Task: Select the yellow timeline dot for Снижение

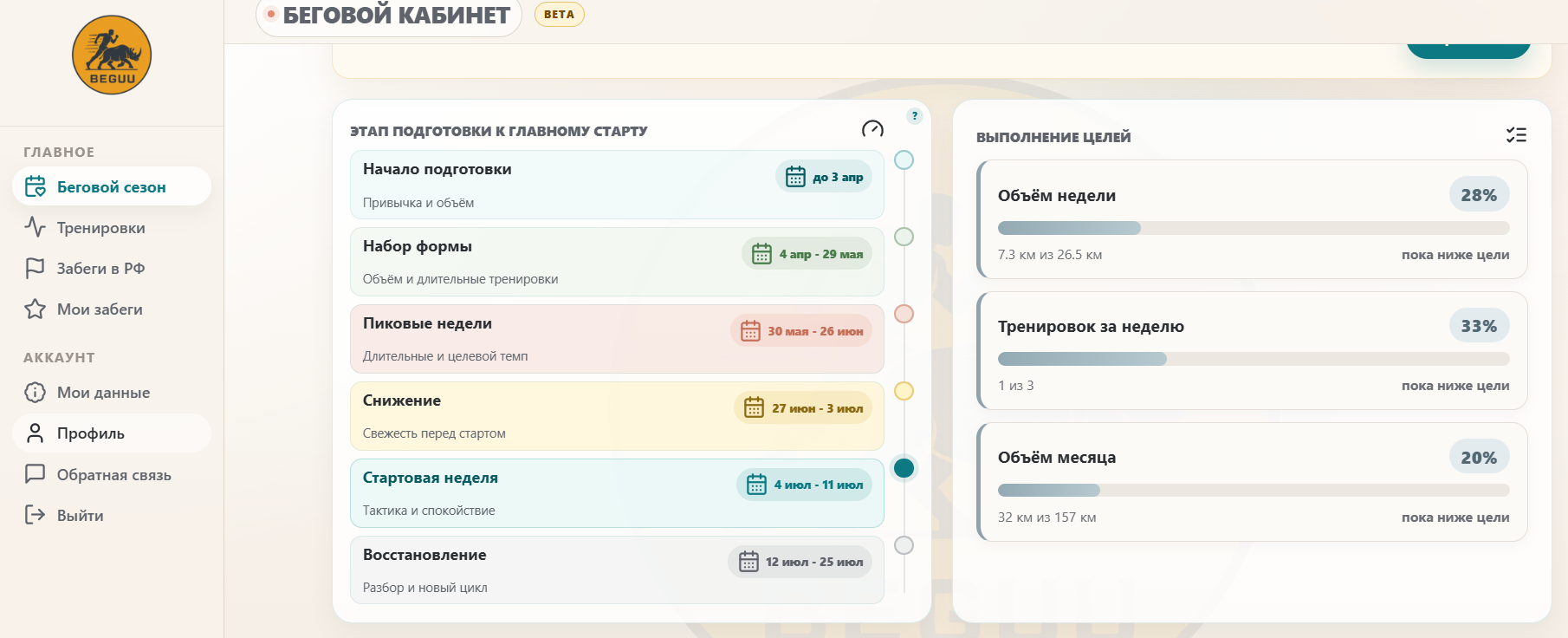Action: pos(904,391)
